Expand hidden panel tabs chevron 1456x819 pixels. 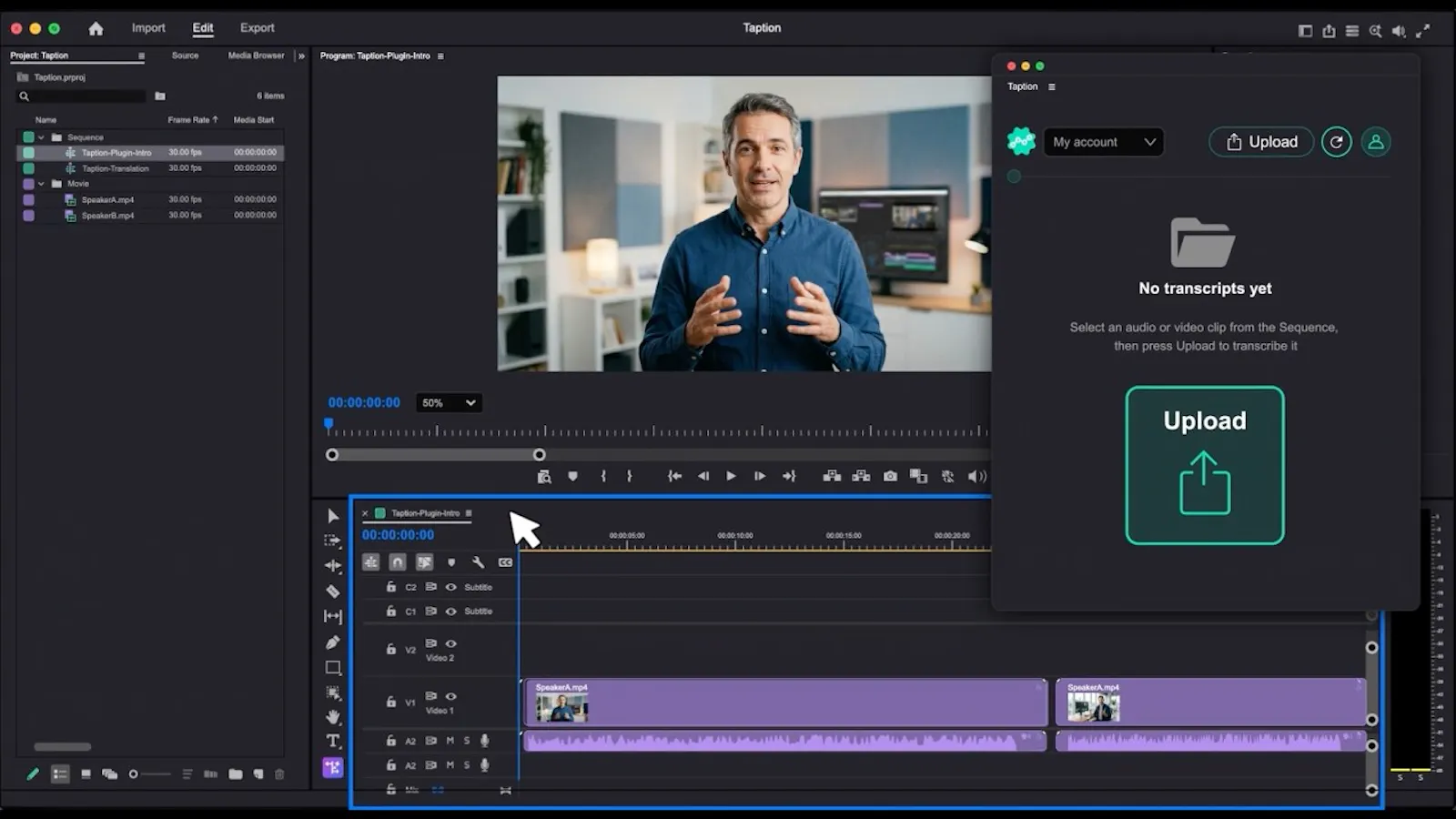301,56
